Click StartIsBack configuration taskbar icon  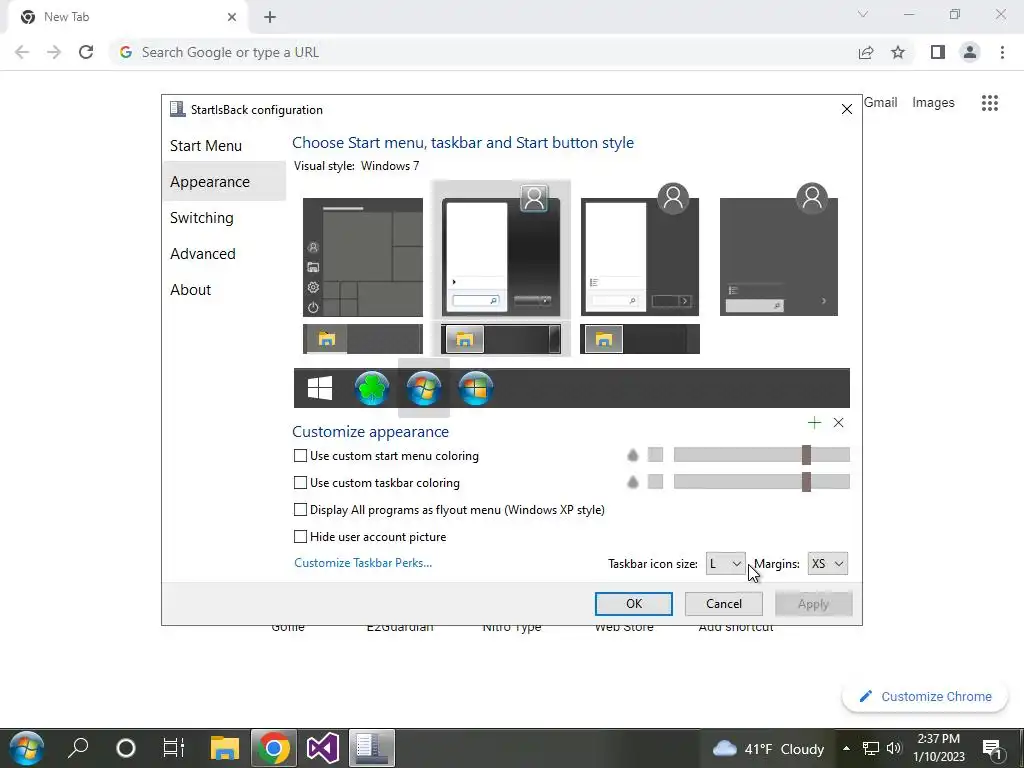pyautogui.click(x=372, y=748)
